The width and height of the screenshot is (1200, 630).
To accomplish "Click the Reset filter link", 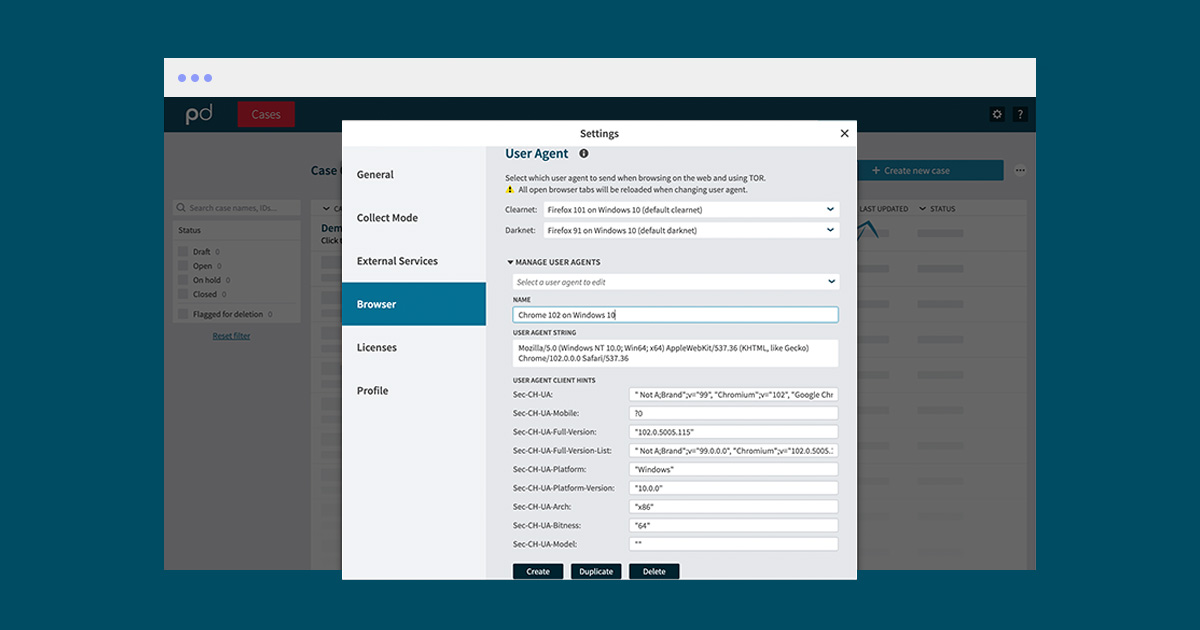I will point(231,336).
